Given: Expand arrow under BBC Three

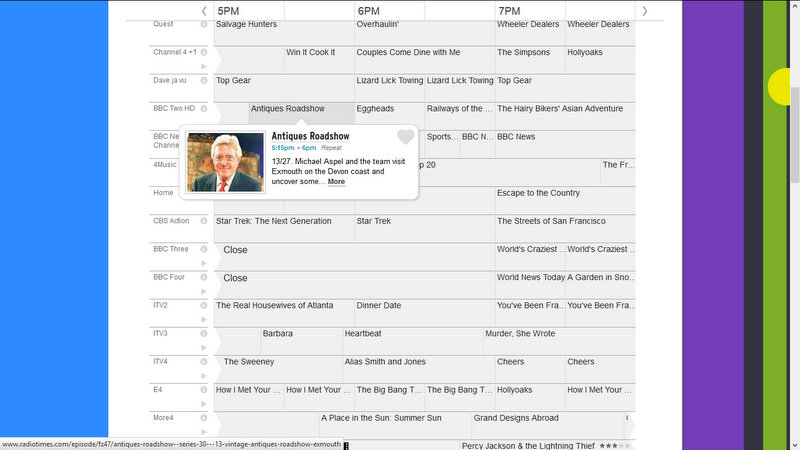Looking at the screenshot, I should 204,263.
